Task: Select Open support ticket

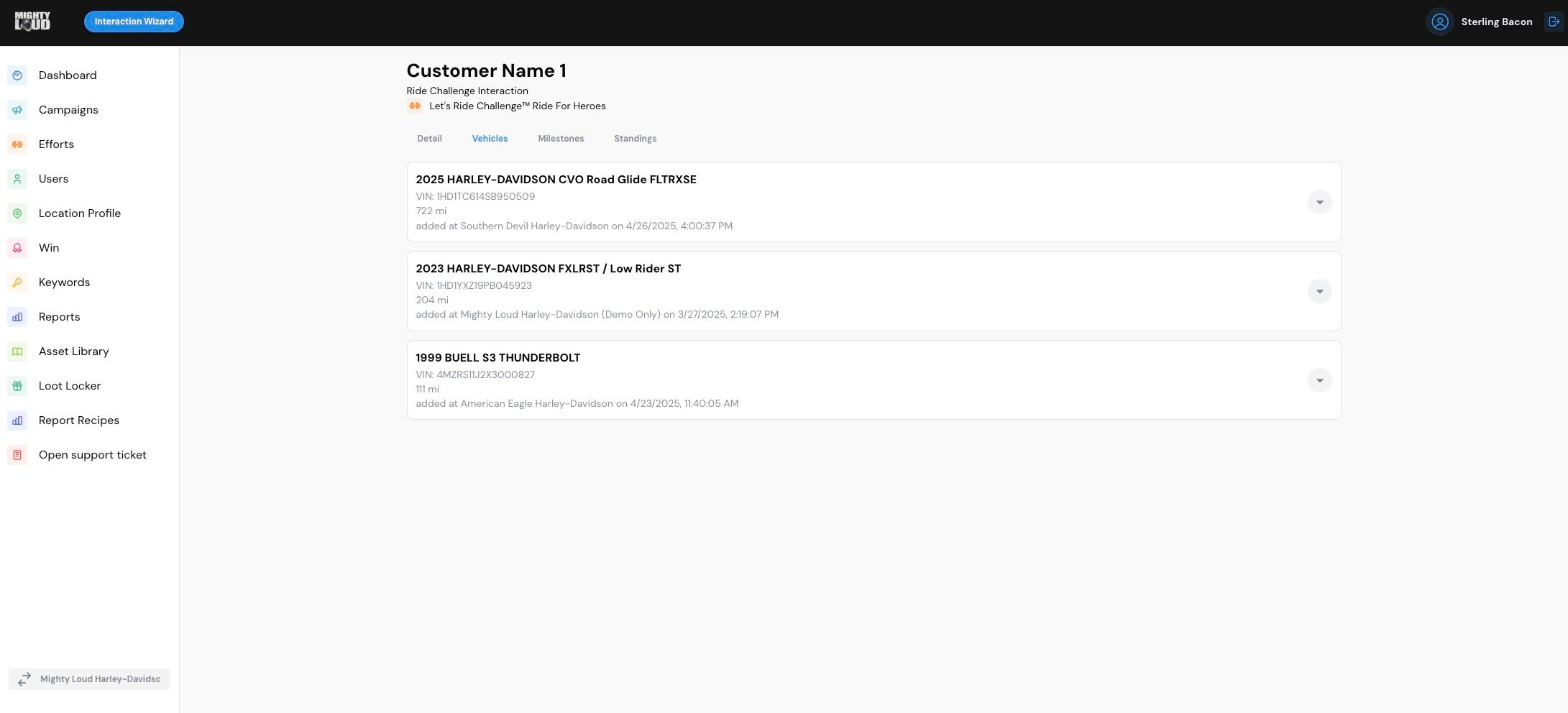Action: (93, 455)
